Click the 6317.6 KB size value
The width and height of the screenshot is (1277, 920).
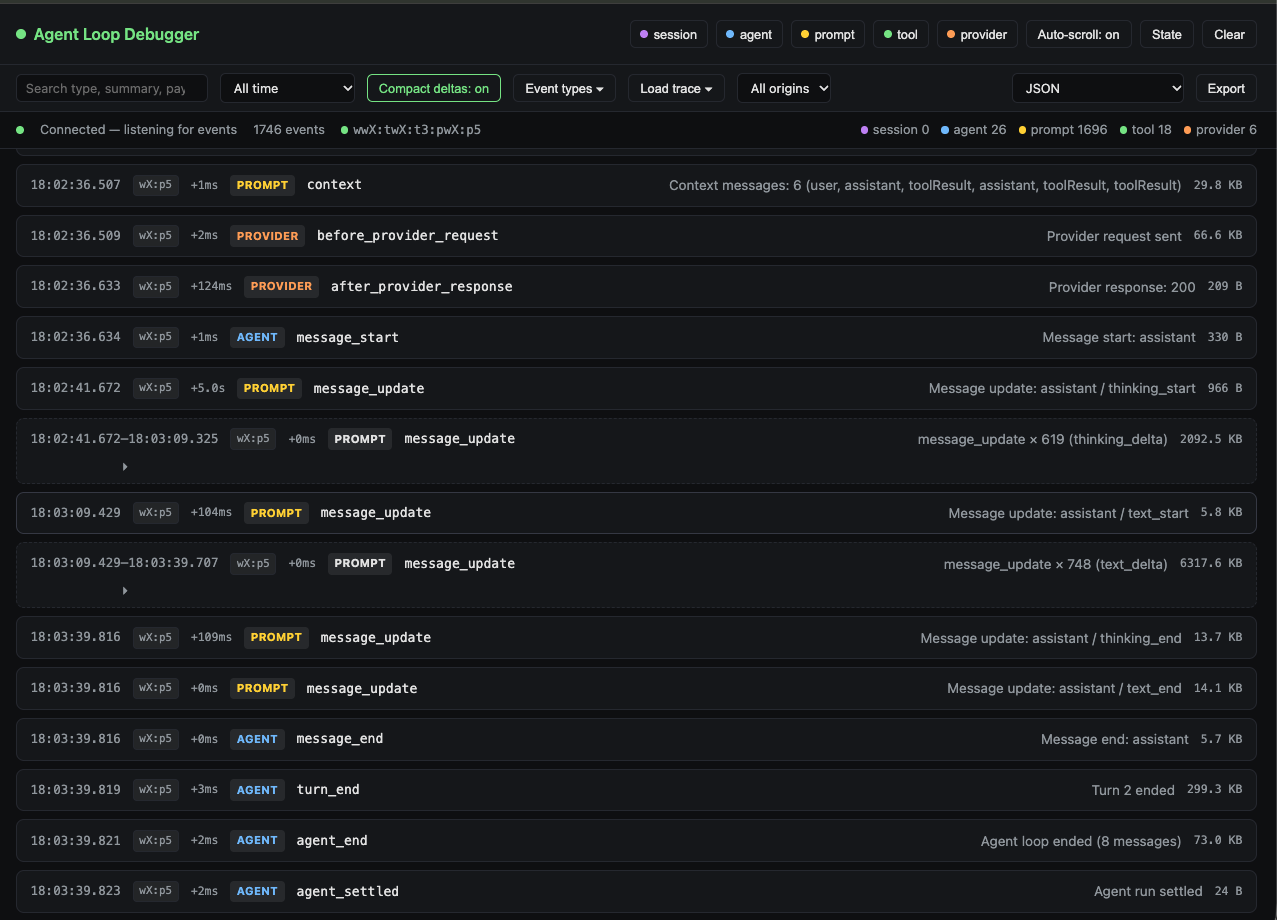[1211, 563]
